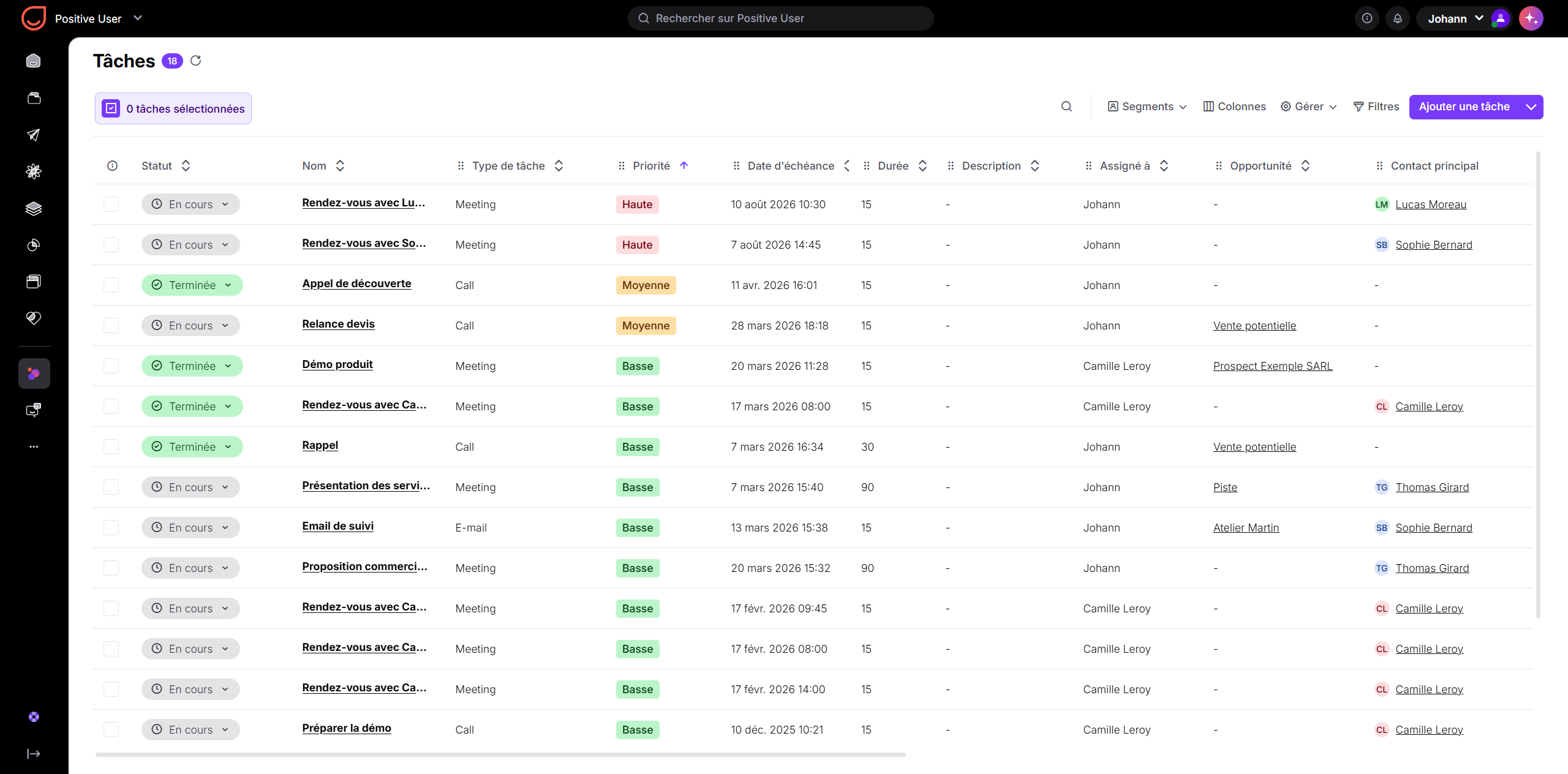Check the Préparer la démo row checkbox
This screenshot has width=1568, height=774.
[x=111, y=729]
